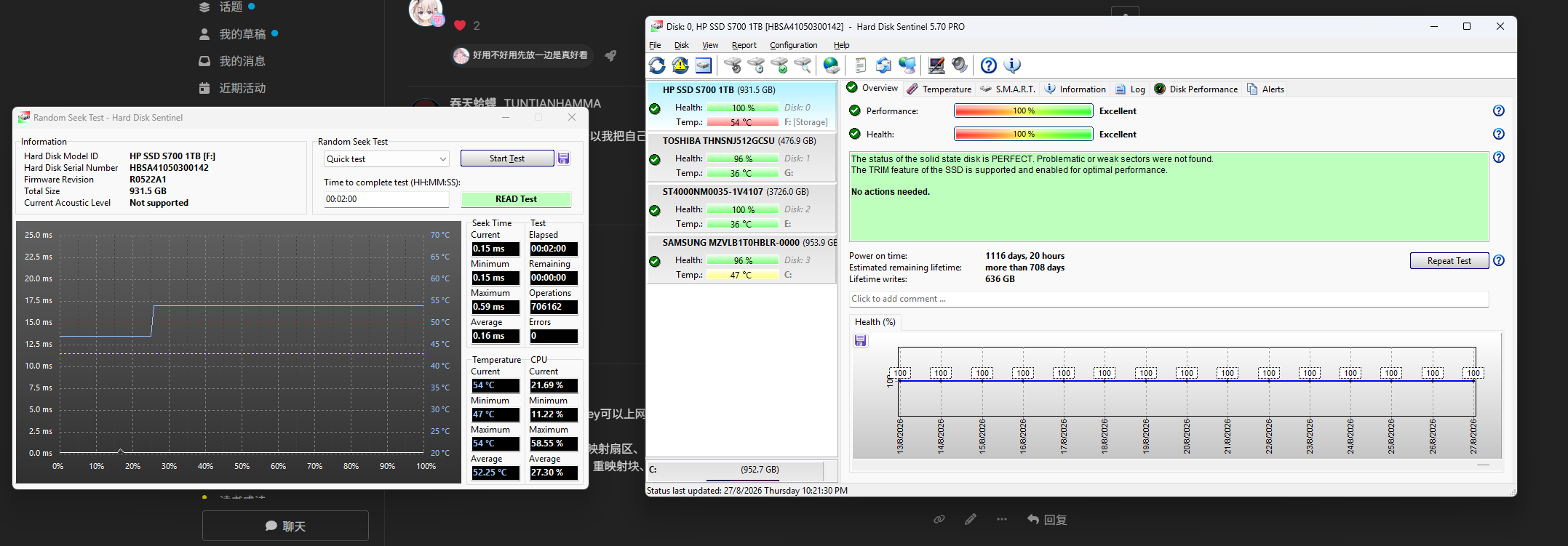1568x546 pixels.
Task: Click the Health 100 % gradient bar
Action: [x=1023, y=135]
